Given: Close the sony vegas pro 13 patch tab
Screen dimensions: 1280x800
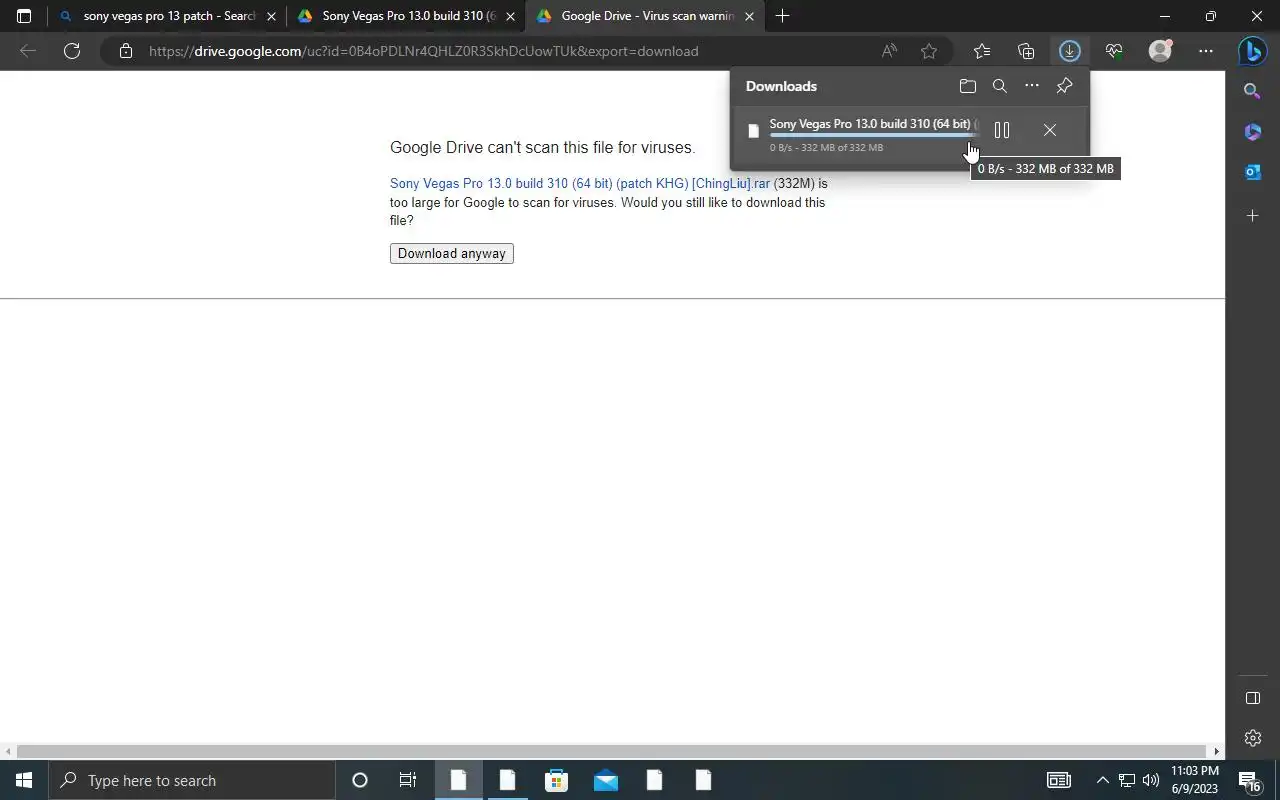Looking at the screenshot, I should (x=271, y=16).
